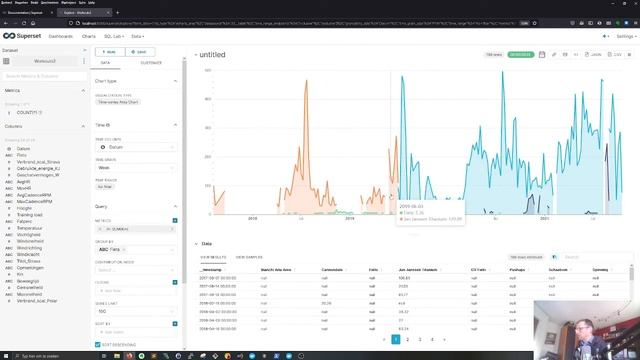Click the calendar icon in chart header
This screenshot has width=640, height=360.
[x=542, y=54]
